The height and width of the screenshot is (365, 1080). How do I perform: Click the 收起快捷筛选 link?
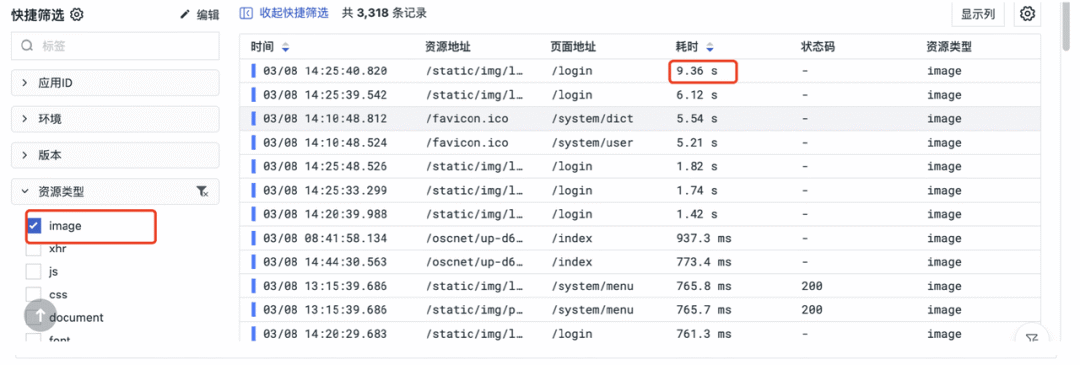coord(295,13)
